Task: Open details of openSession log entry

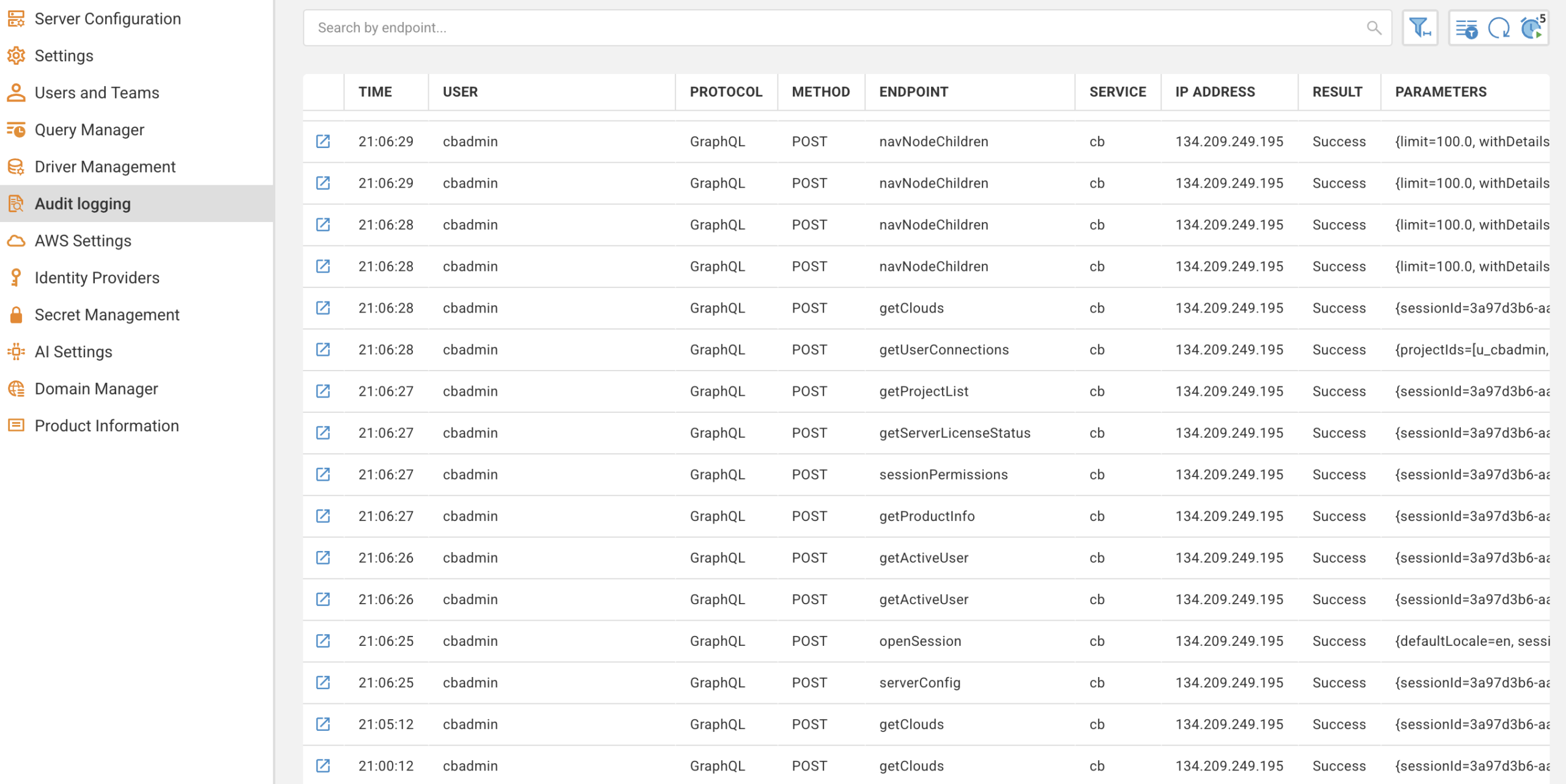Action: tap(323, 641)
